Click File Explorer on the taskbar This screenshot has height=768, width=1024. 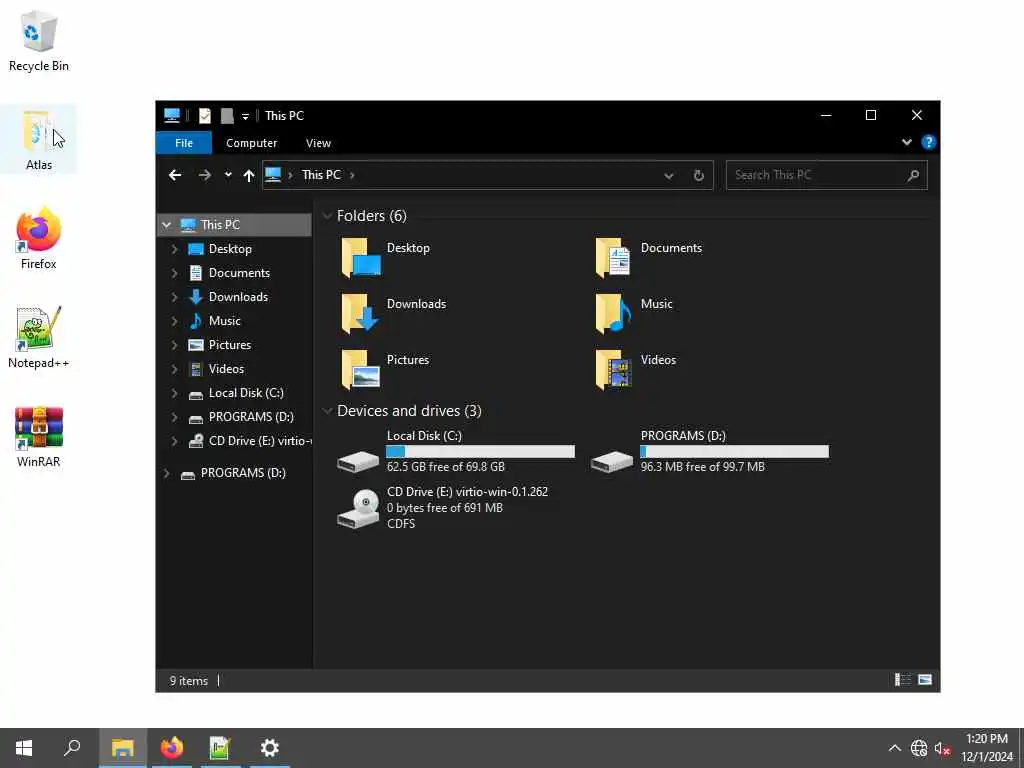[122, 748]
